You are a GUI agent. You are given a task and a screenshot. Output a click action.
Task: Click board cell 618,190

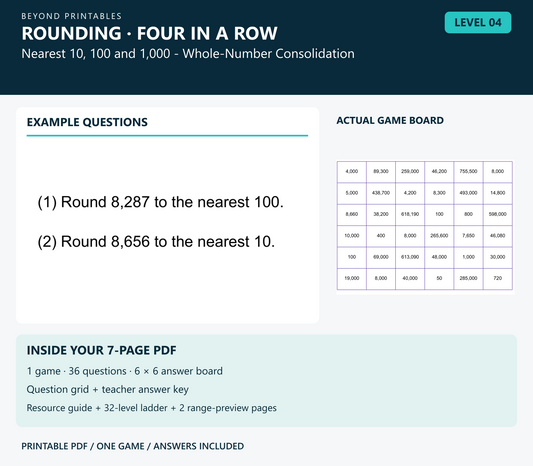410,214
